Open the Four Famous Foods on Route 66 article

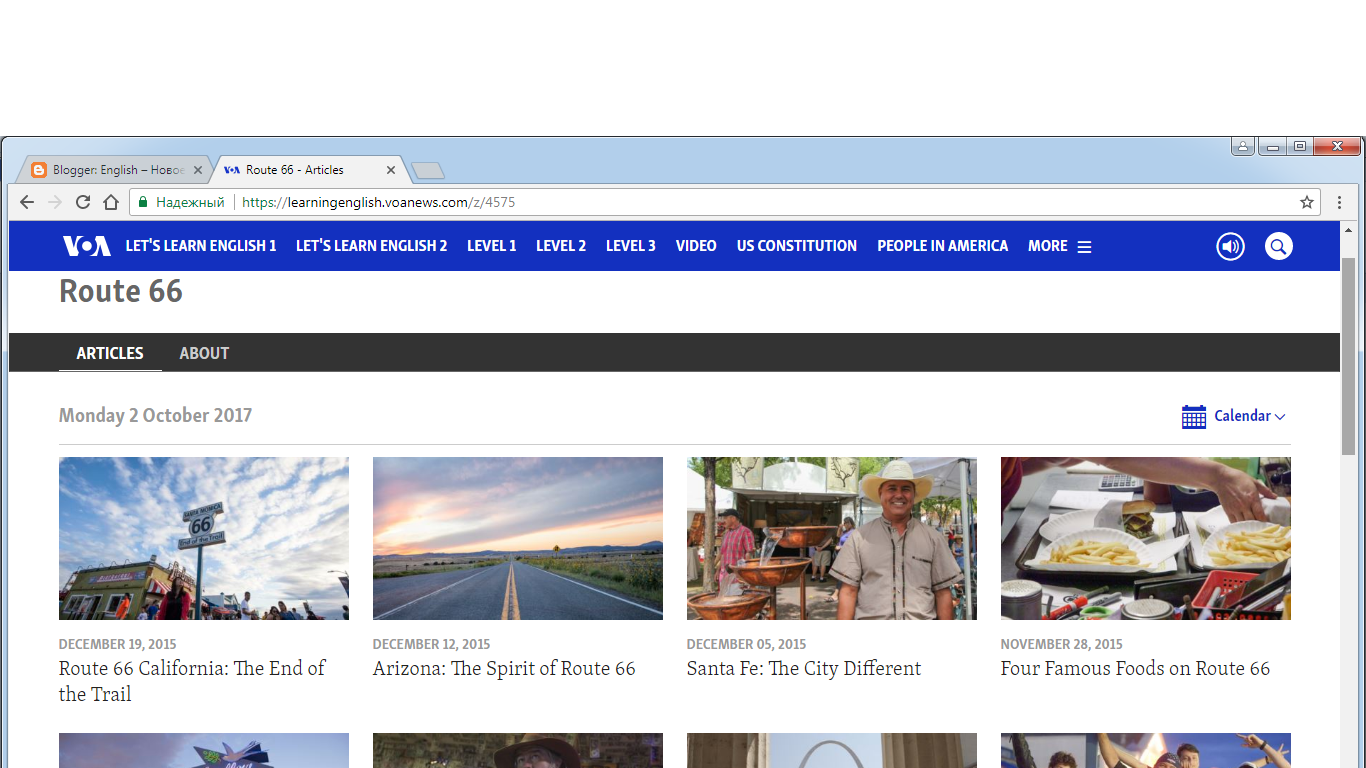pos(1135,668)
